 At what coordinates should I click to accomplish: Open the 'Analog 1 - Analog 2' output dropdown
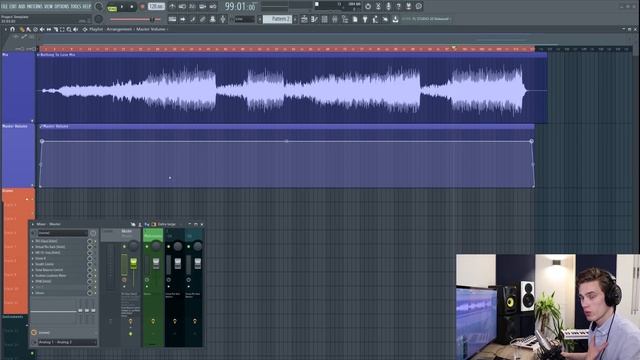click(x=67, y=342)
